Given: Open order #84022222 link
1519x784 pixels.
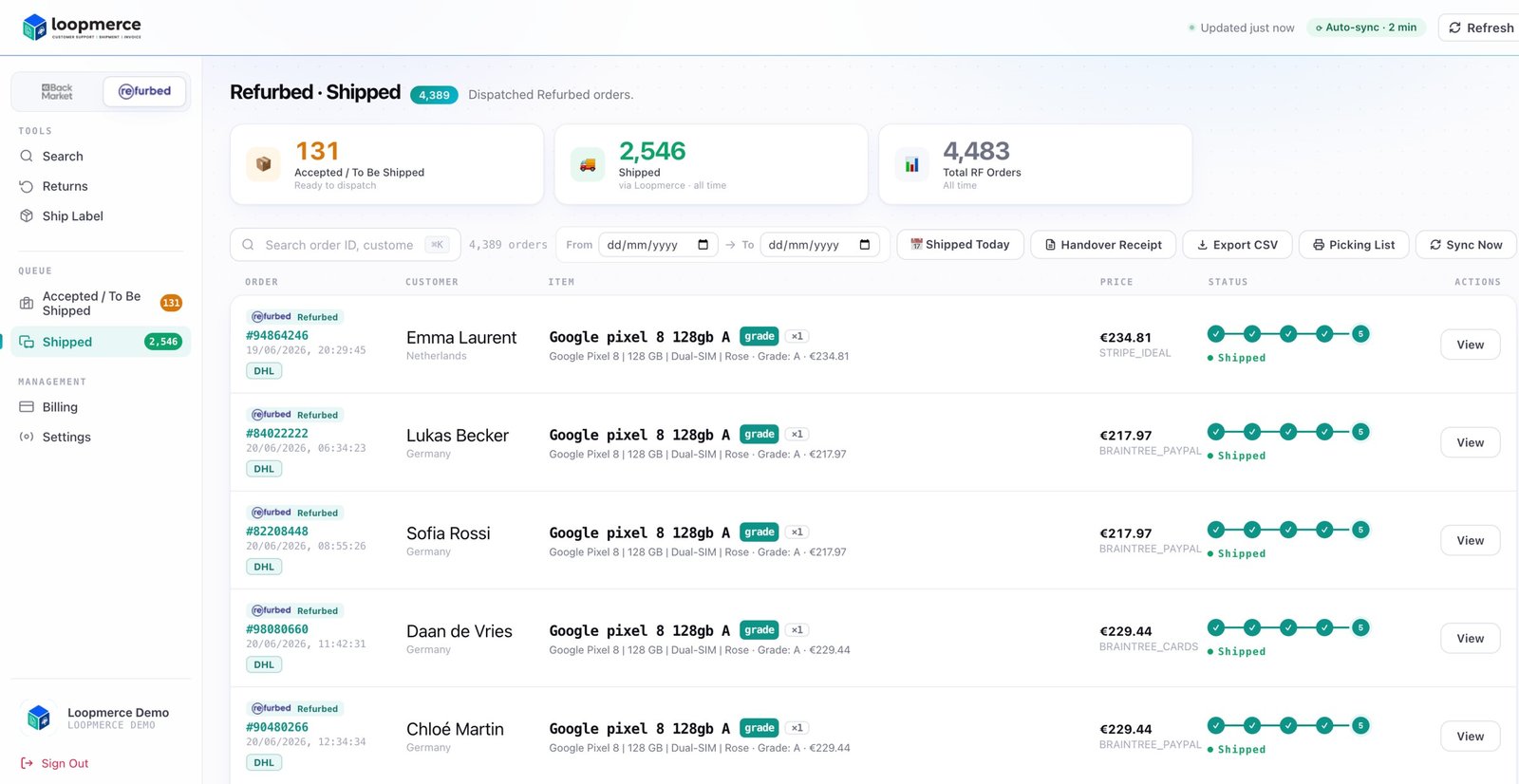Looking at the screenshot, I should (x=277, y=433).
